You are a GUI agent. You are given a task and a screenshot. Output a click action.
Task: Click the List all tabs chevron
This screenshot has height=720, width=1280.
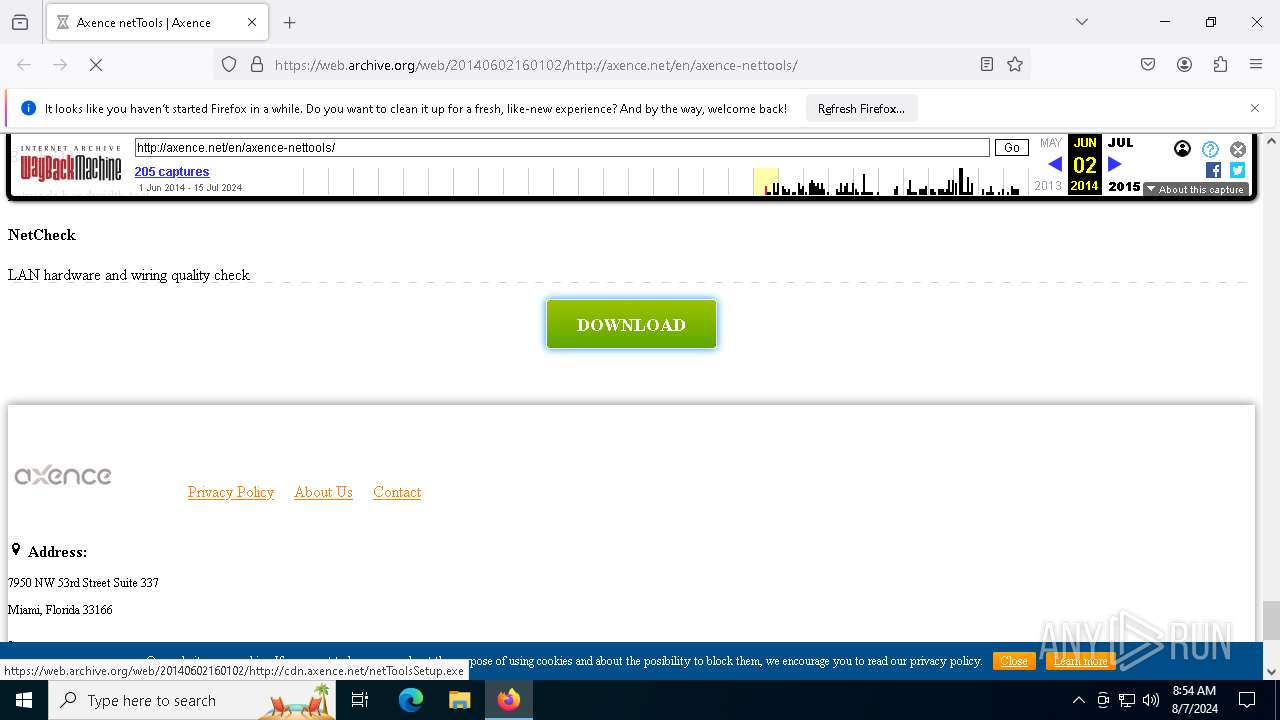1082,22
